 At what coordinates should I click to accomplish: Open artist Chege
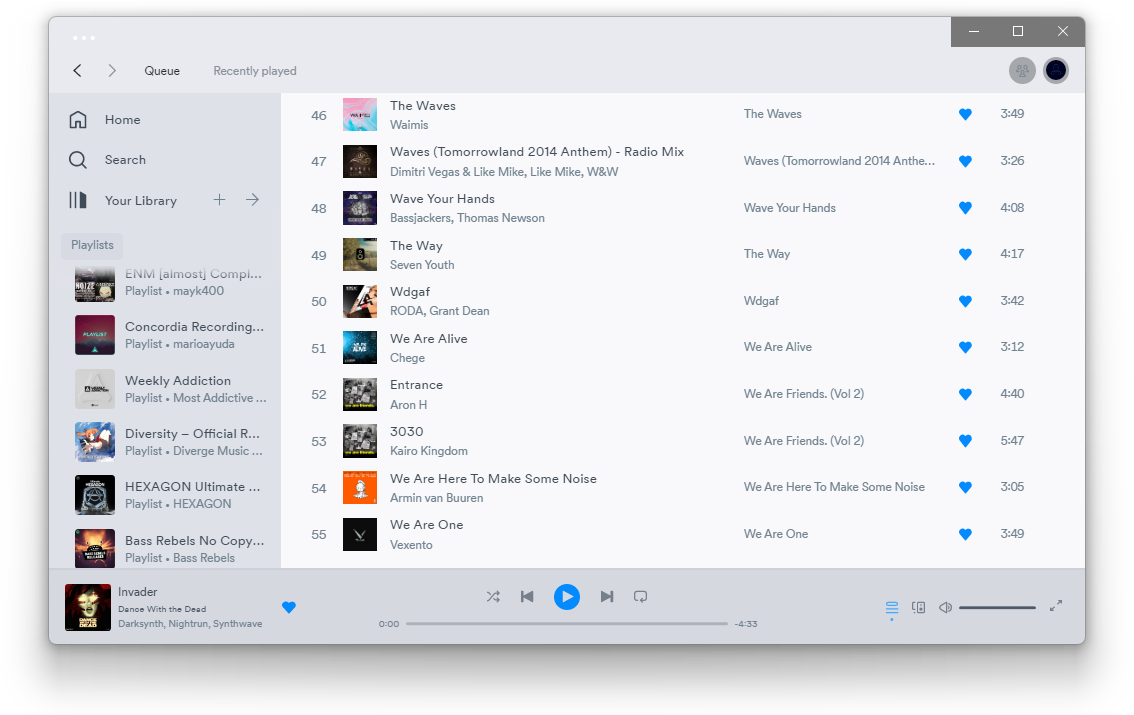407,359
